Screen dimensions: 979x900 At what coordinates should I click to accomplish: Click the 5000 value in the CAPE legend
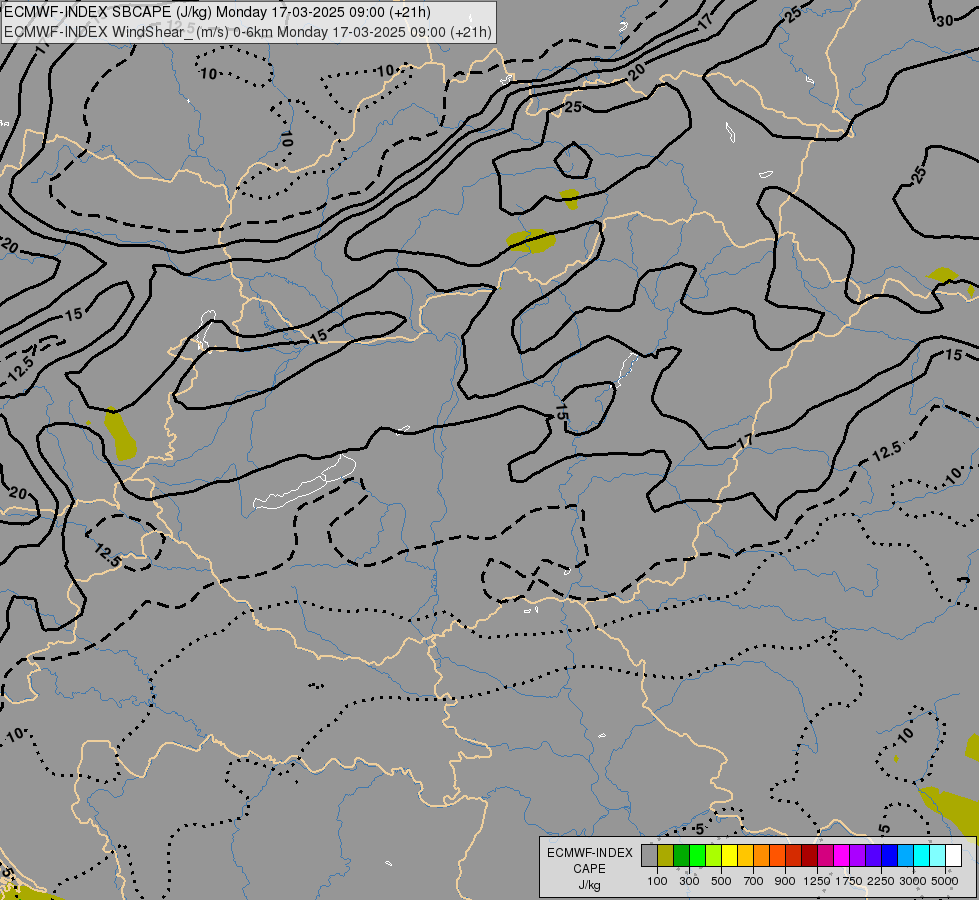coord(945,881)
